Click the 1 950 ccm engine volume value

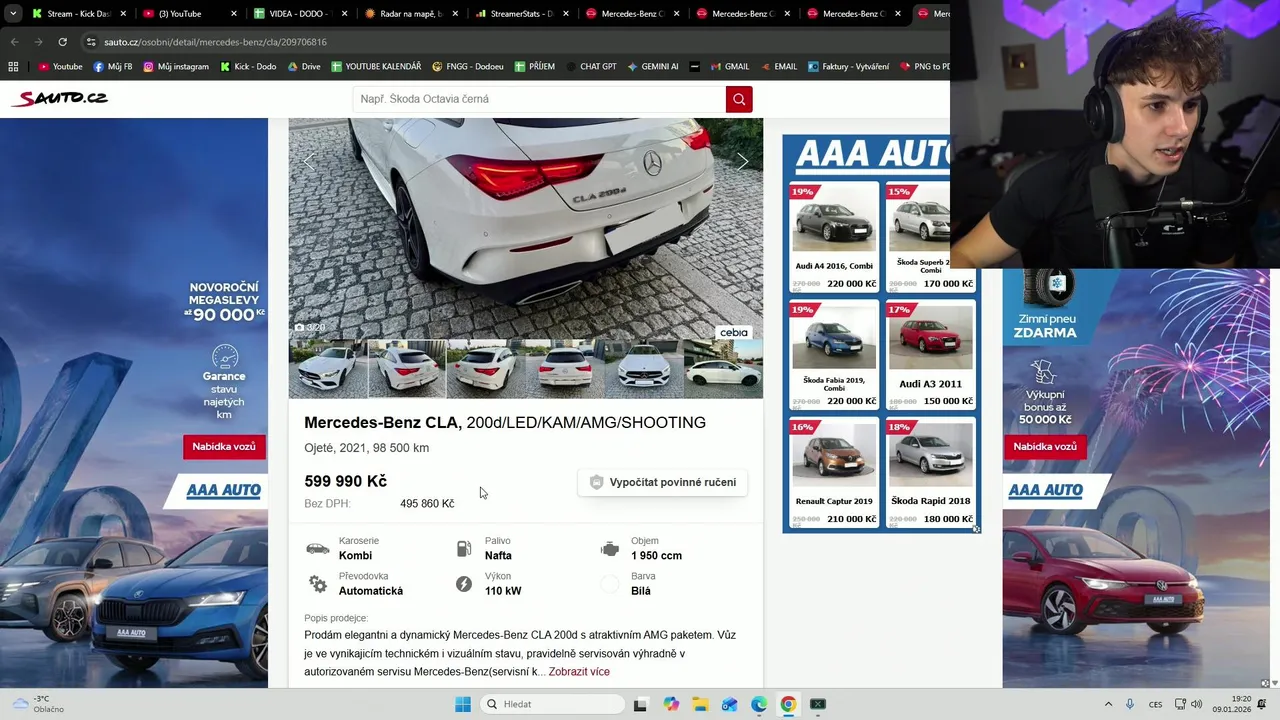coord(656,556)
